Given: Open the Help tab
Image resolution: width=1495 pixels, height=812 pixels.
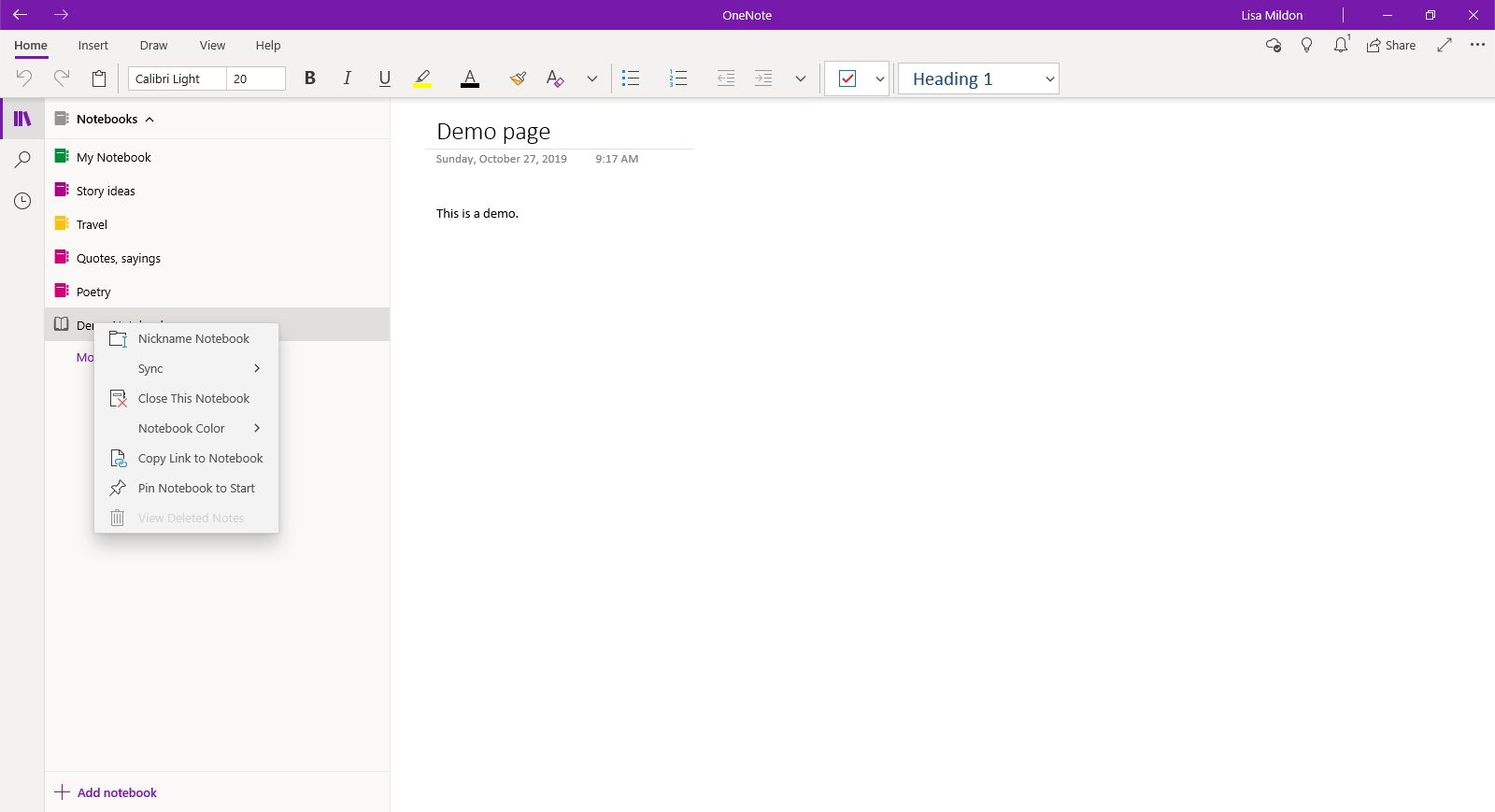Looking at the screenshot, I should 268,45.
